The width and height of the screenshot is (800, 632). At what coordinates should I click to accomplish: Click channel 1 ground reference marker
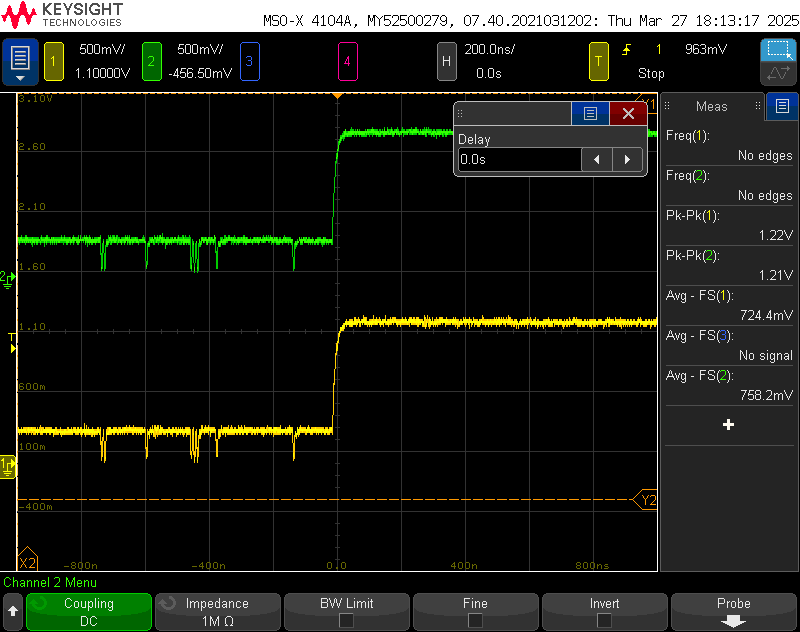pyautogui.click(x=8, y=467)
